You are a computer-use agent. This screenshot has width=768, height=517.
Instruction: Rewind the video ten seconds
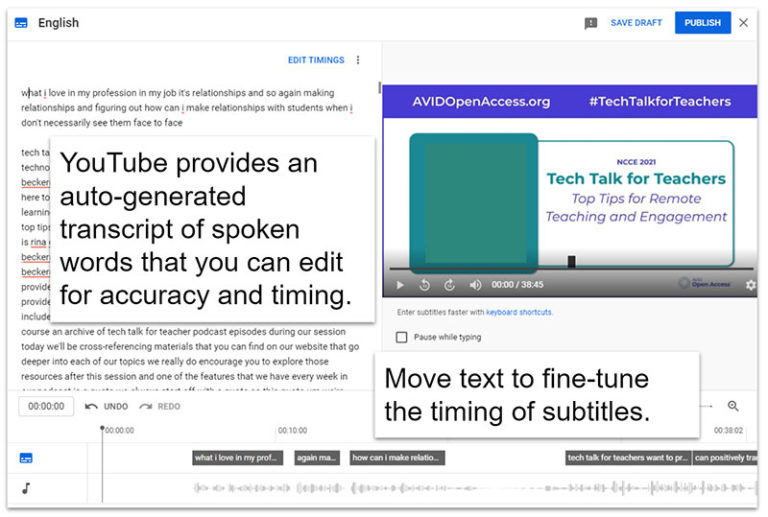point(425,284)
